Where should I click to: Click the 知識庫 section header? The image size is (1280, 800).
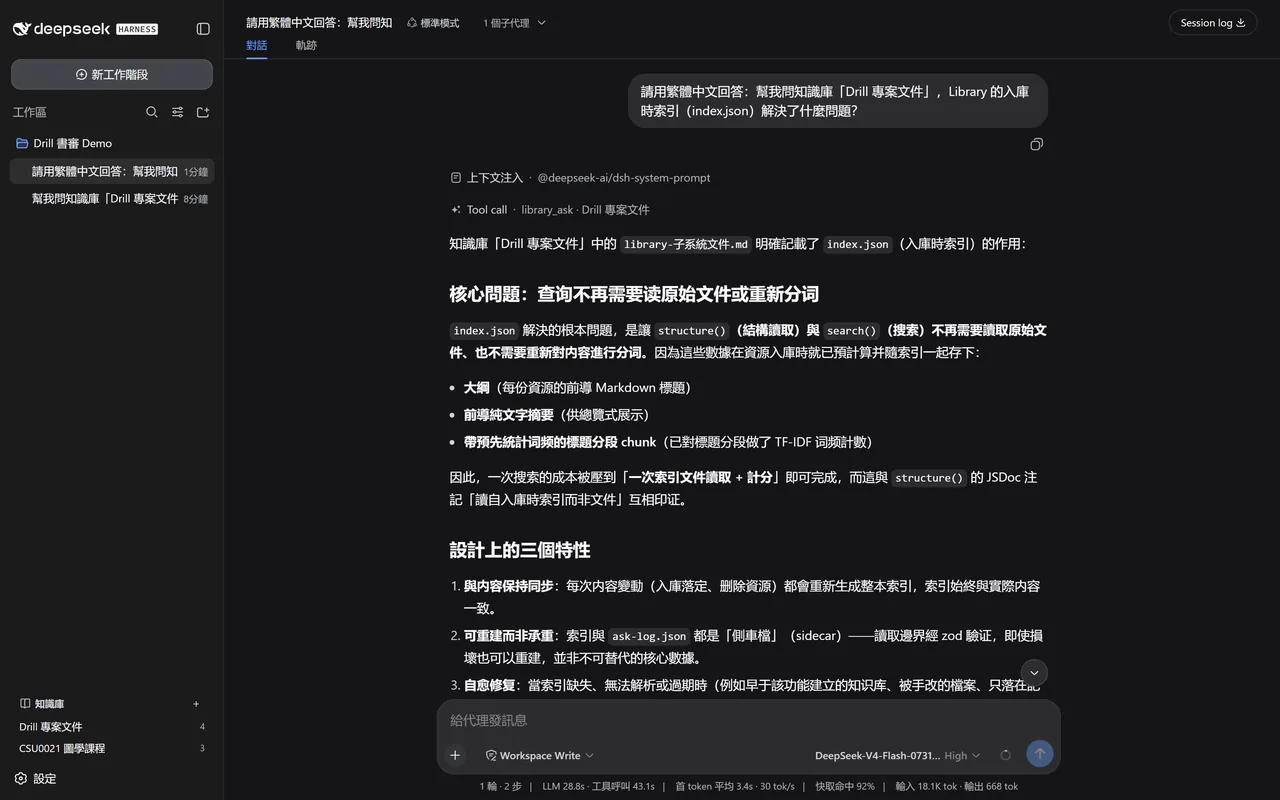(42, 704)
